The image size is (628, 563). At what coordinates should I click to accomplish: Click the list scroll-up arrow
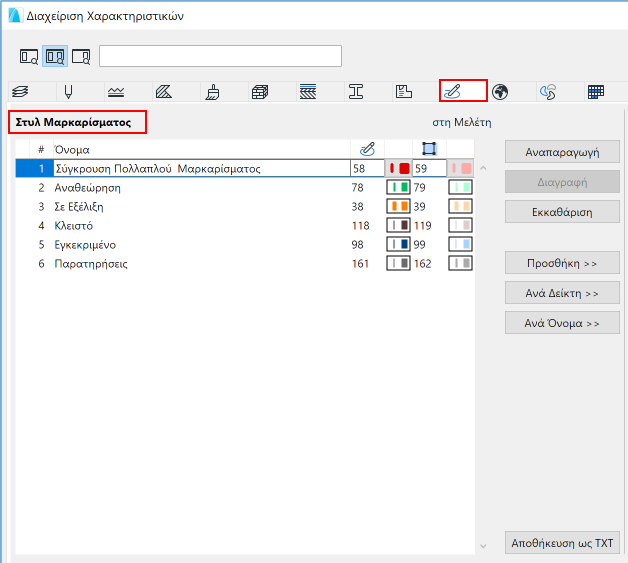[483, 168]
